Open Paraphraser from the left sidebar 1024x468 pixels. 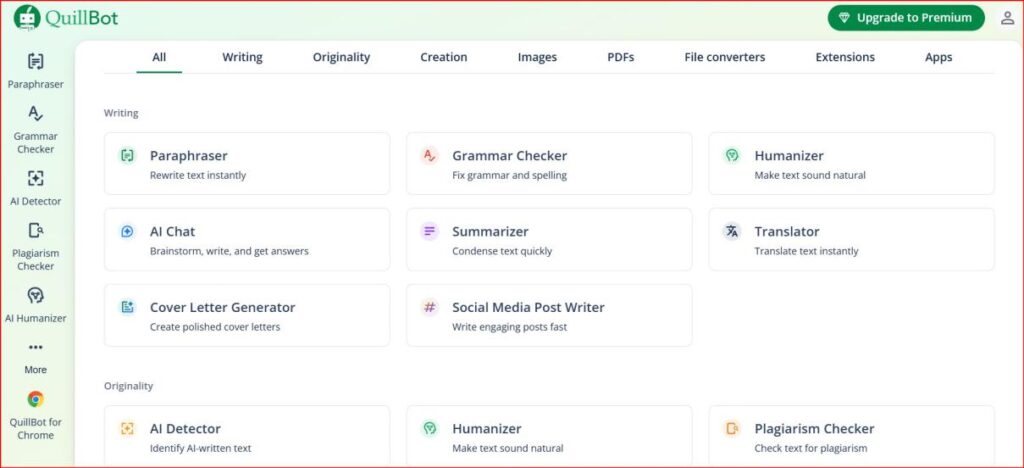tap(36, 71)
